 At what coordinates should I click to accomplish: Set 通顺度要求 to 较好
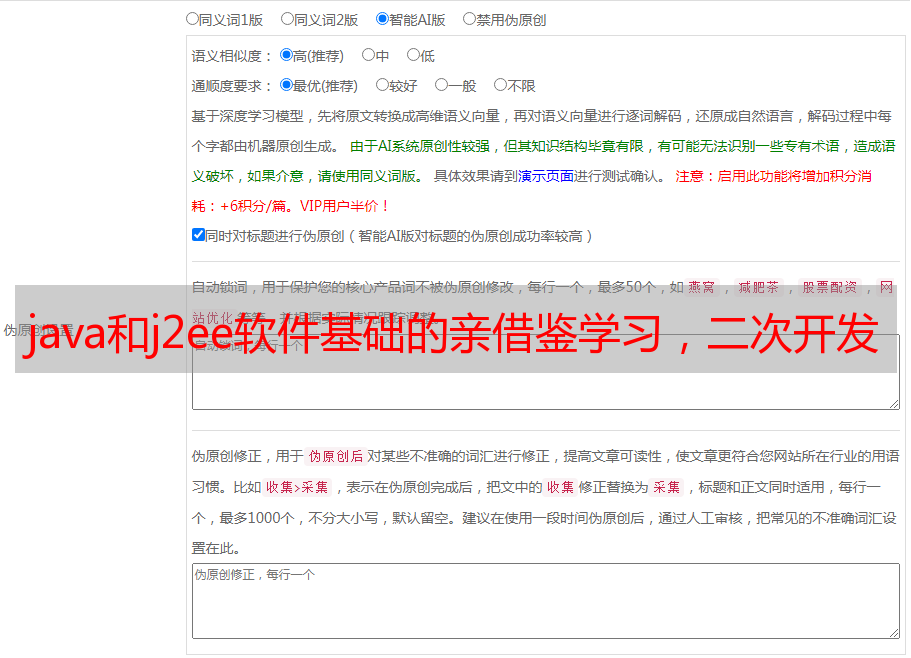tap(382, 85)
